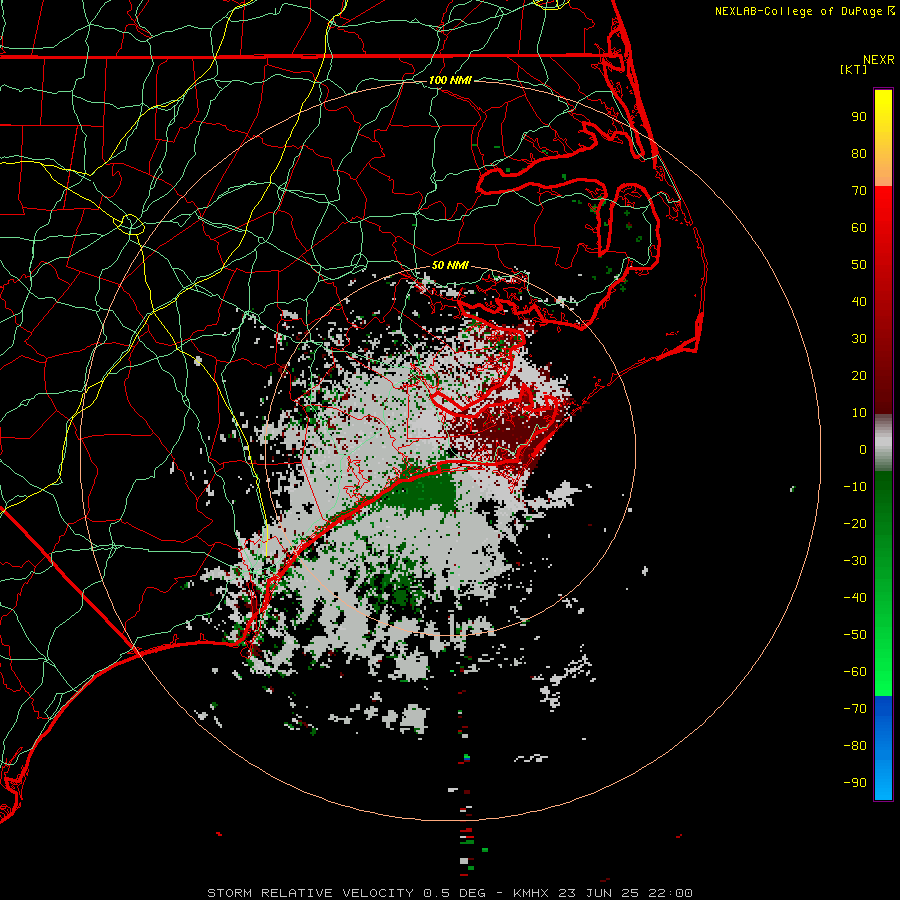900x900 pixels.
Task: Click the 30 value on velocity scale
Action: tap(859, 339)
